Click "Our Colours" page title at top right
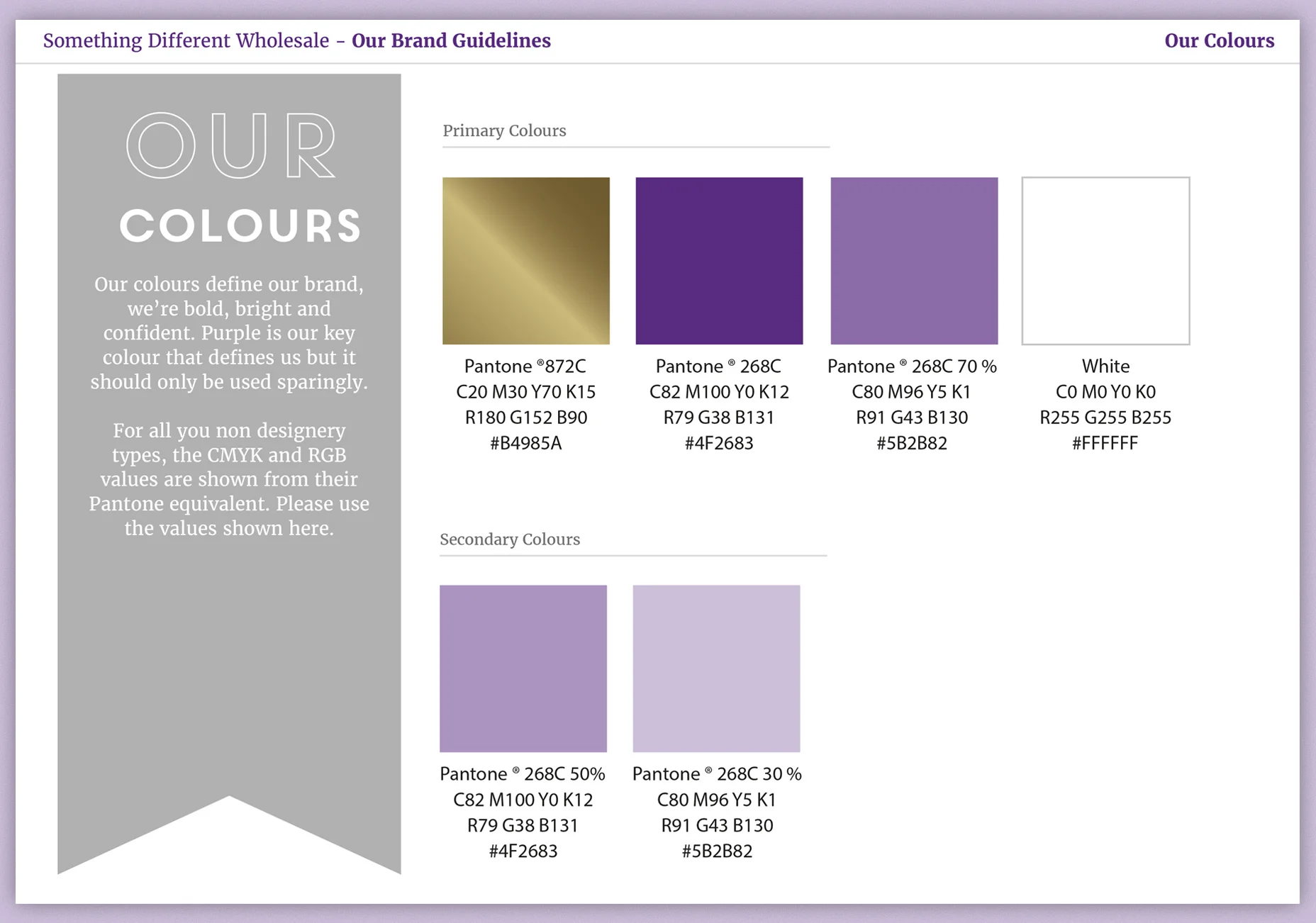Screen dimensions: 1316x923 click(x=1220, y=40)
